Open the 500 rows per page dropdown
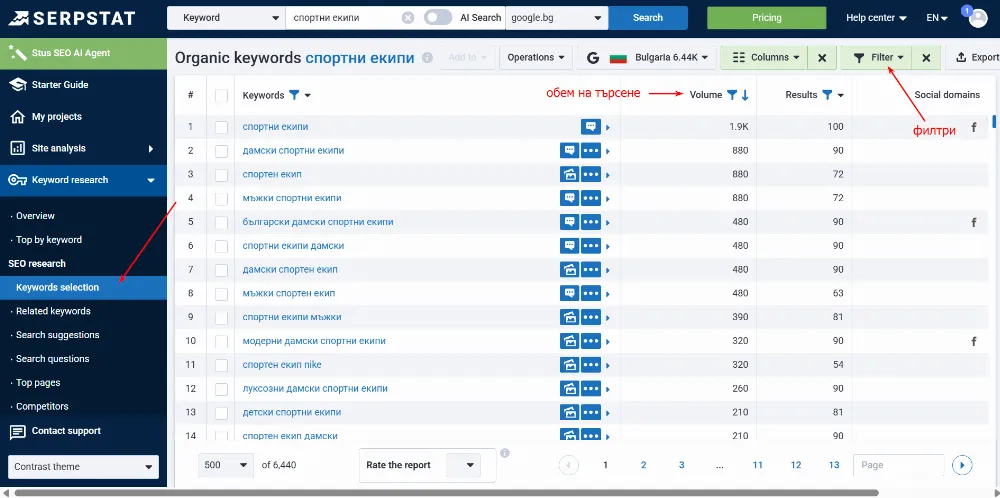The height and width of the screenshot is (498, 1000). pos(226,465)
